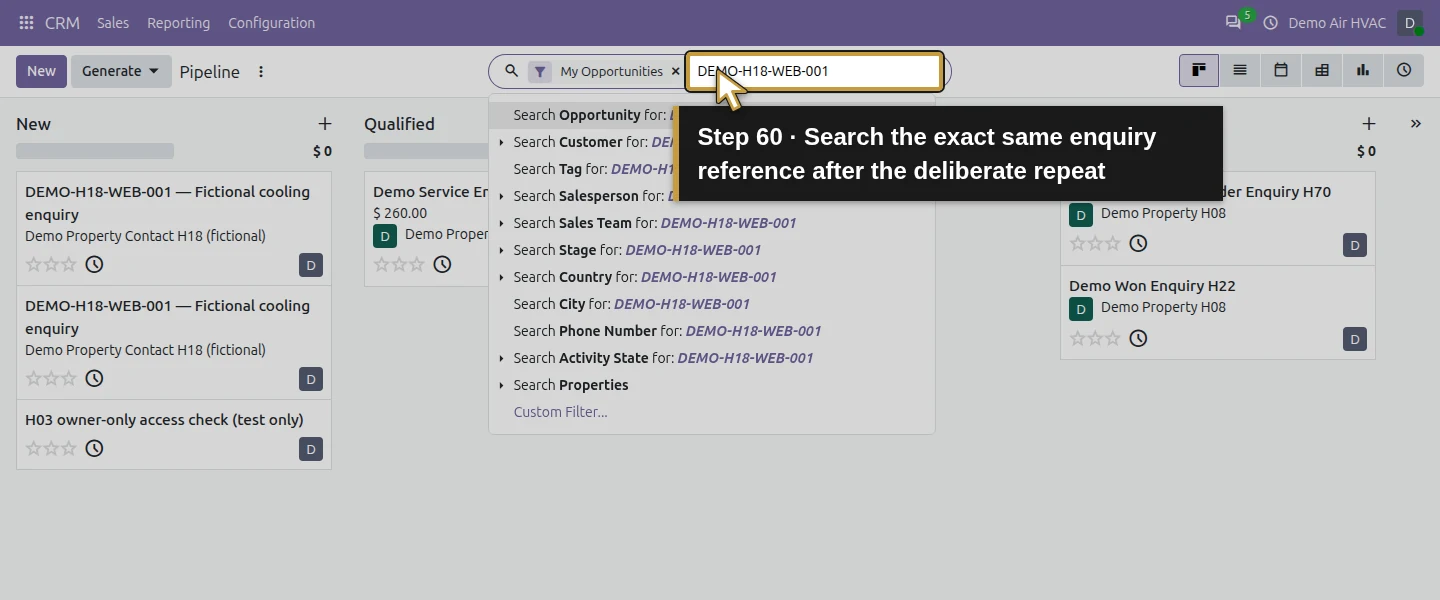This screenshot has width=1440, height=600.
Task: Click the search magnifier icon
Action: click(511, 71)
